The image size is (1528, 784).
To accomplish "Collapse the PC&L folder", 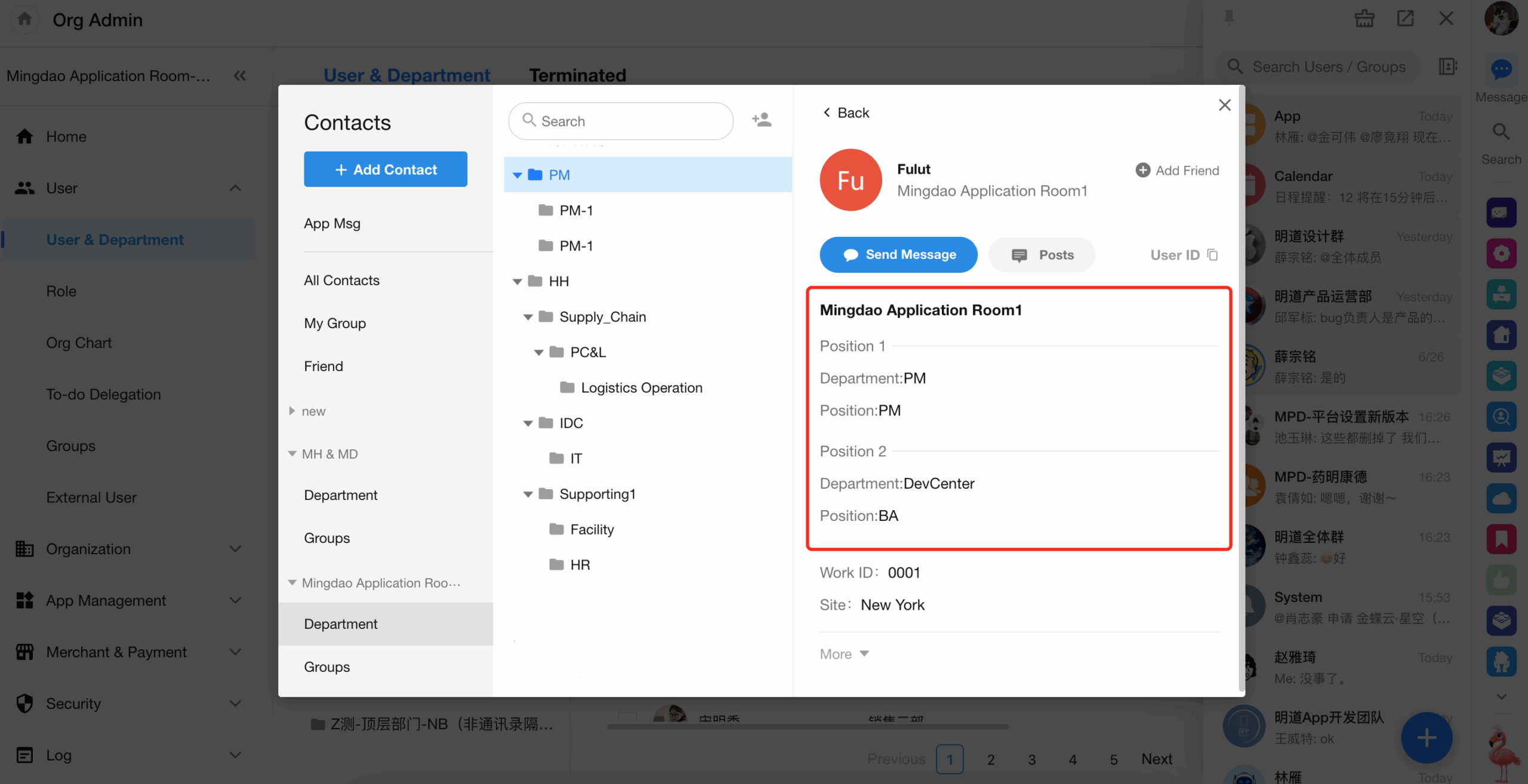I will (x=538, y=352).
